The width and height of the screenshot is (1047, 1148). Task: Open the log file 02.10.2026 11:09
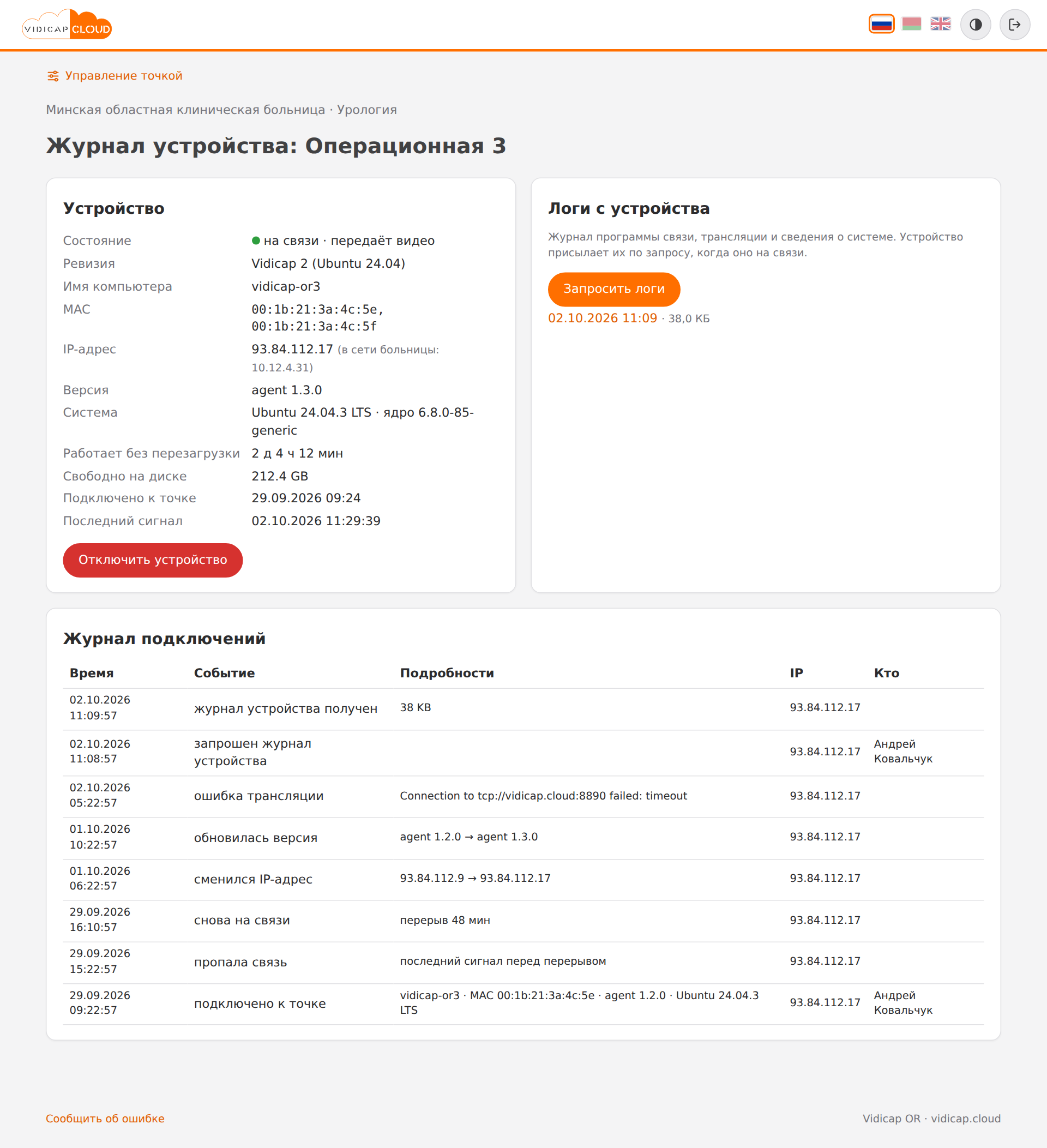pyautogui.click(x=603, y=318)
